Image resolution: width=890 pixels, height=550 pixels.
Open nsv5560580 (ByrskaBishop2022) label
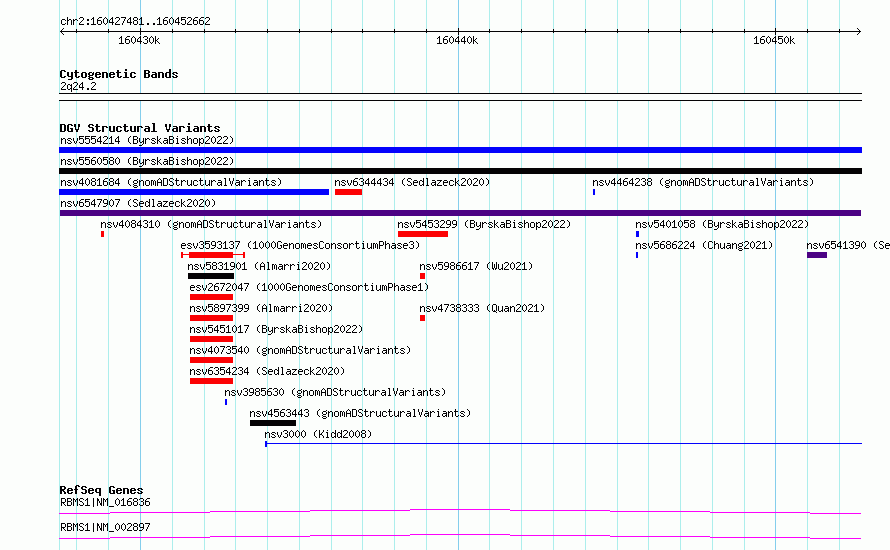tap(147, 161)
